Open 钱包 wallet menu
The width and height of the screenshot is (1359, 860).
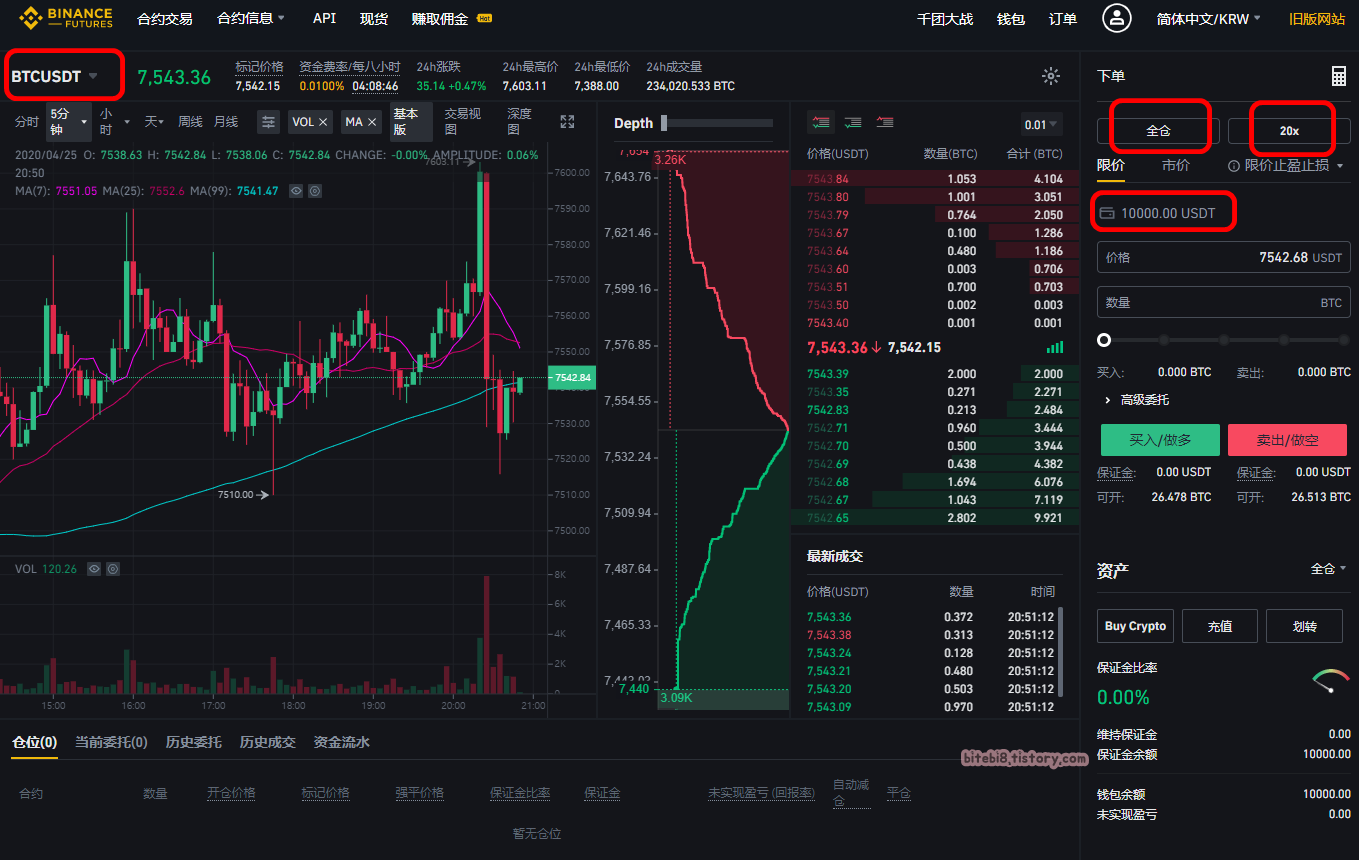coord(1011,19)
